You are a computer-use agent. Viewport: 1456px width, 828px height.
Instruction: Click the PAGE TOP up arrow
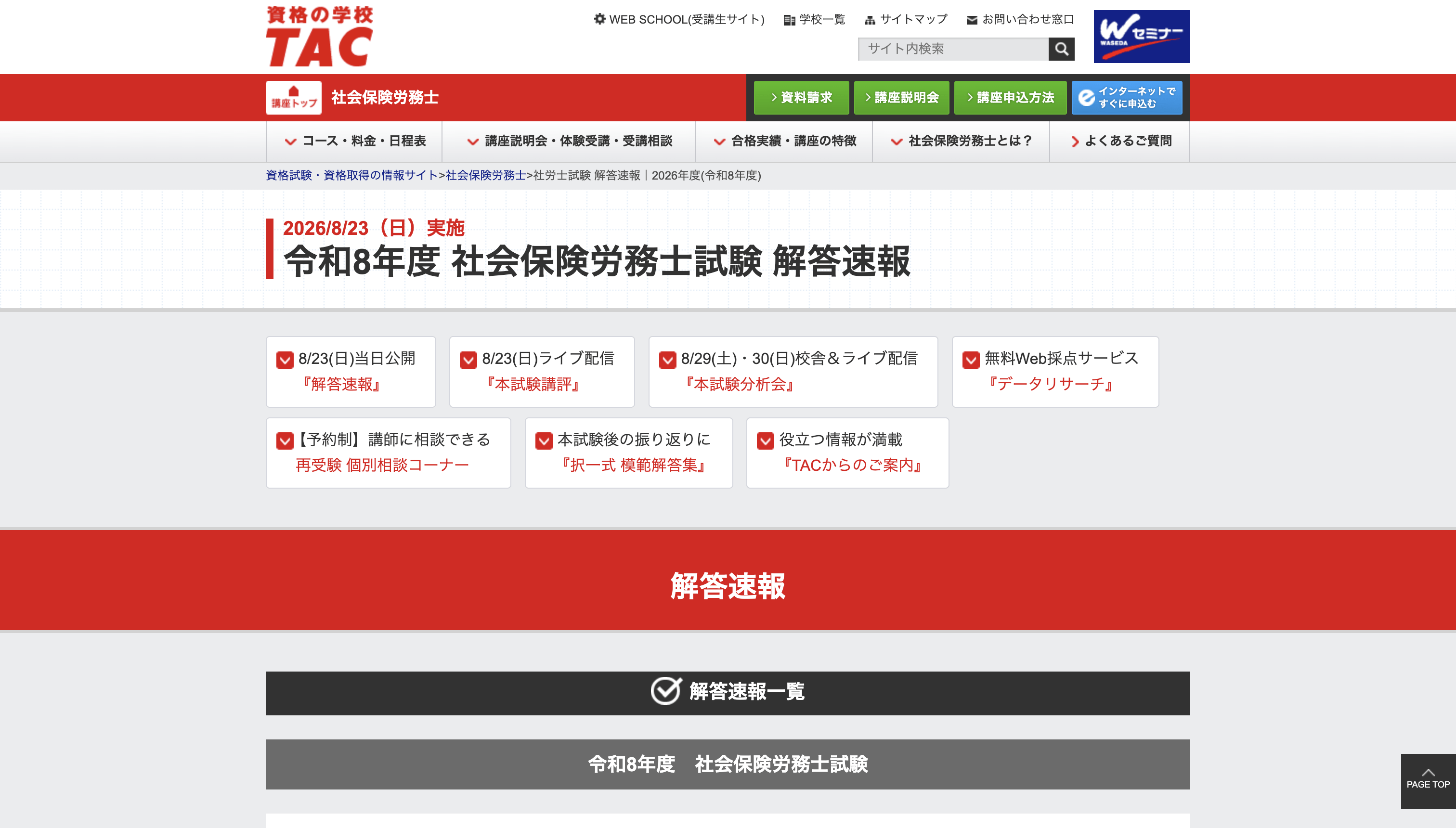pyautogui.click(x=1428, y=772)
